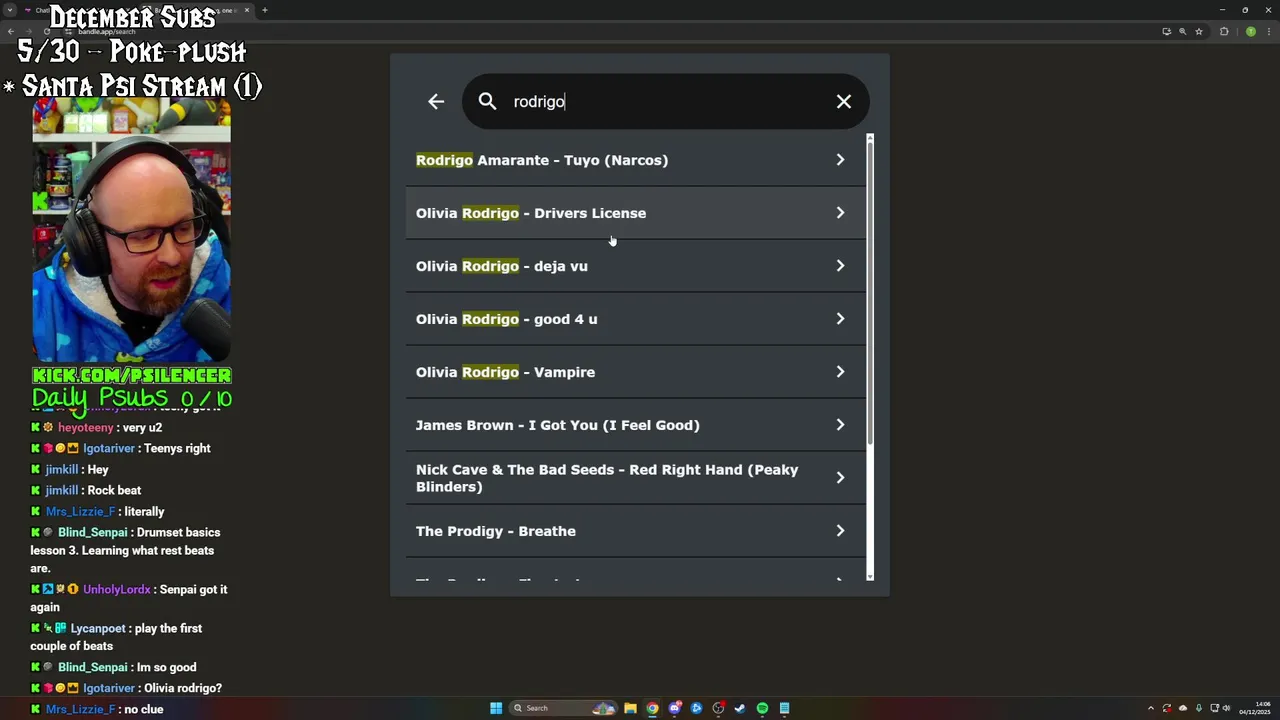This screenshot has width=1280, height=720.
Task: Open the Windows Start menu
Action: coord(496,708)
